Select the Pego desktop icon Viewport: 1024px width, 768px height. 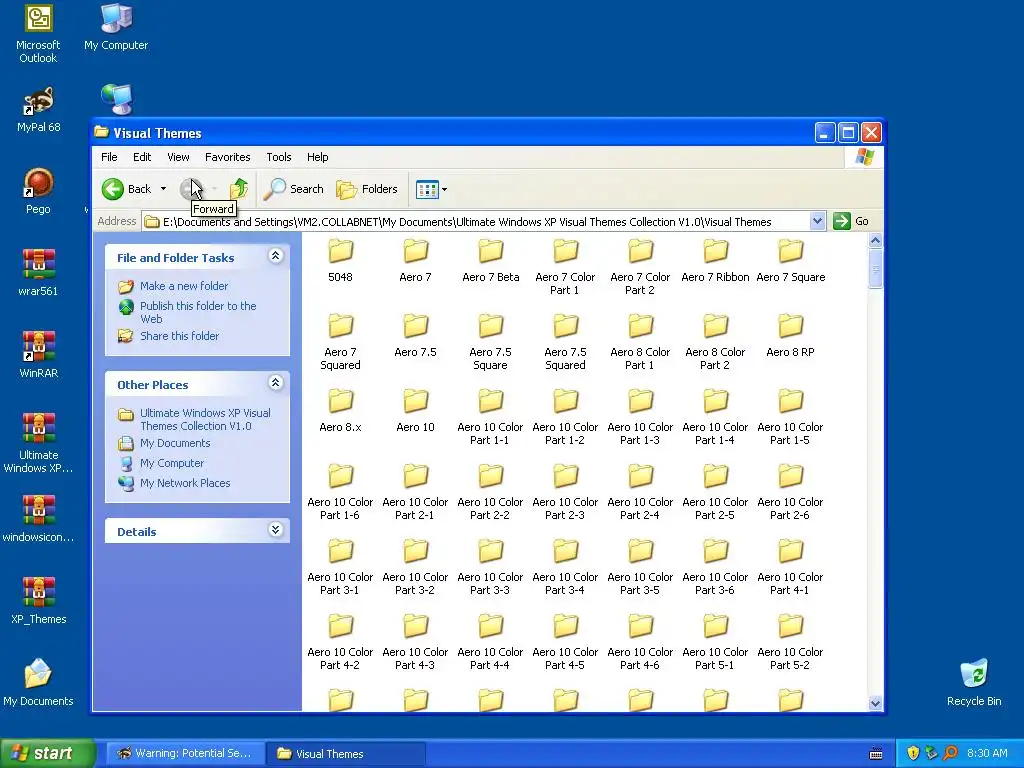pyautogui.click(x=38, y=191)
